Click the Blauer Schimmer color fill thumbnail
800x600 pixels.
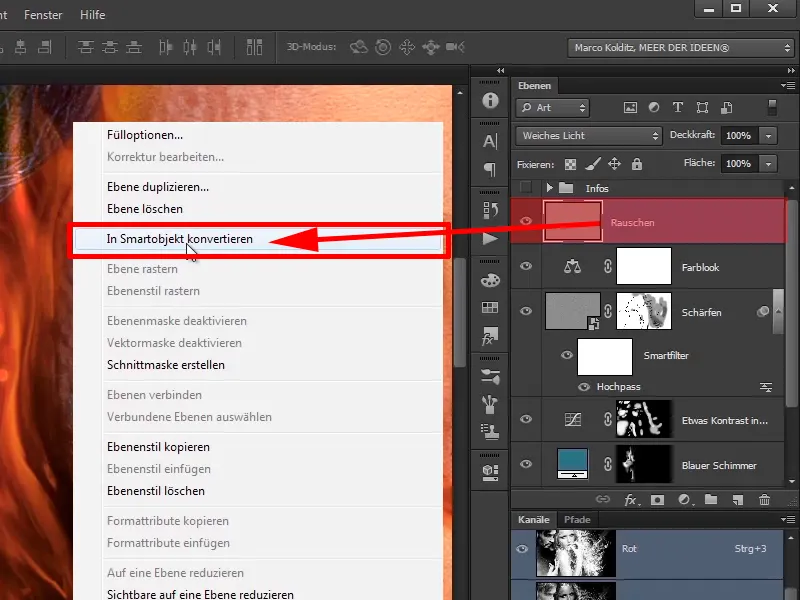(x=572, y=464)
